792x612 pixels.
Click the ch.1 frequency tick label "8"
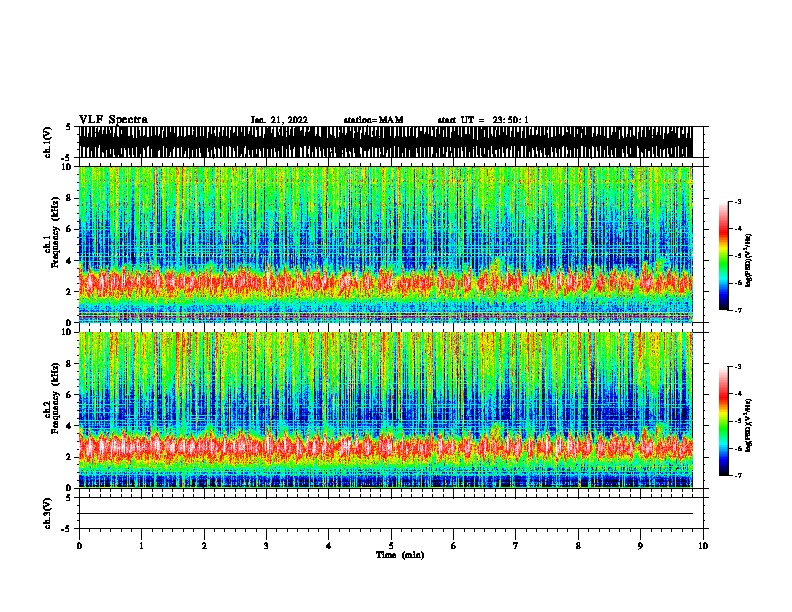pos(69,198)
